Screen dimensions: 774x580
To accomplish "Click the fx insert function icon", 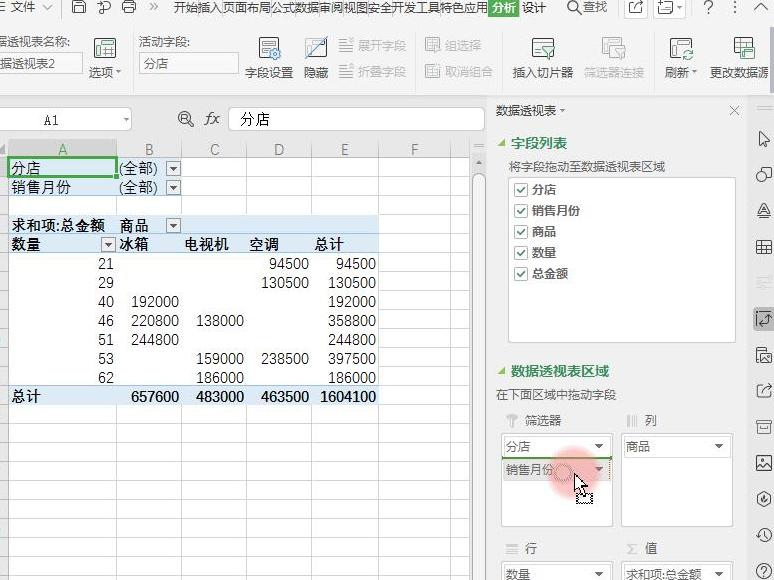I will (x=212, y=119).
